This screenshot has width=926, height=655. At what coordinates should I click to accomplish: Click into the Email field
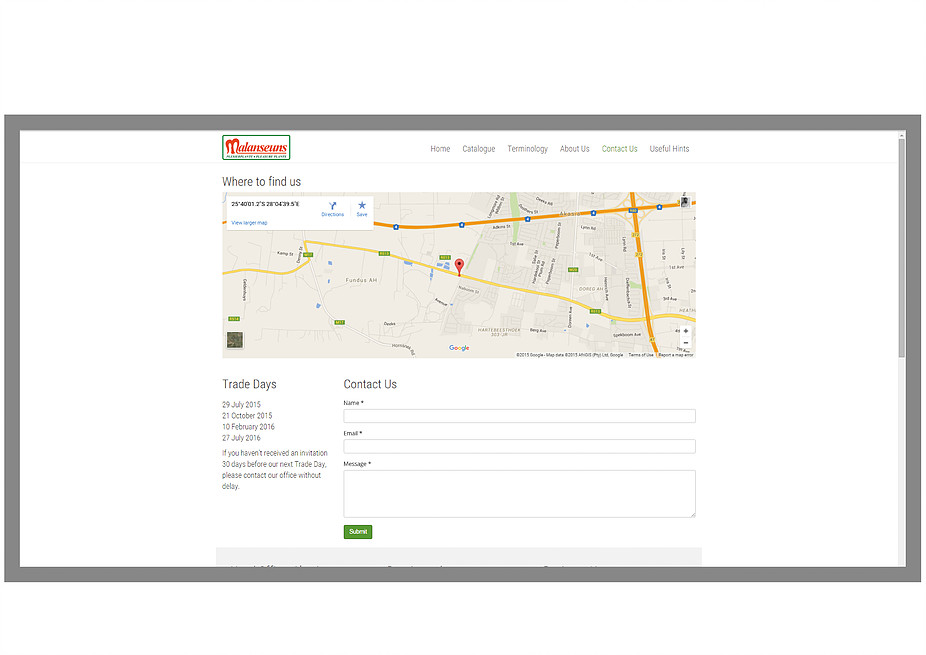pos(519,447)
